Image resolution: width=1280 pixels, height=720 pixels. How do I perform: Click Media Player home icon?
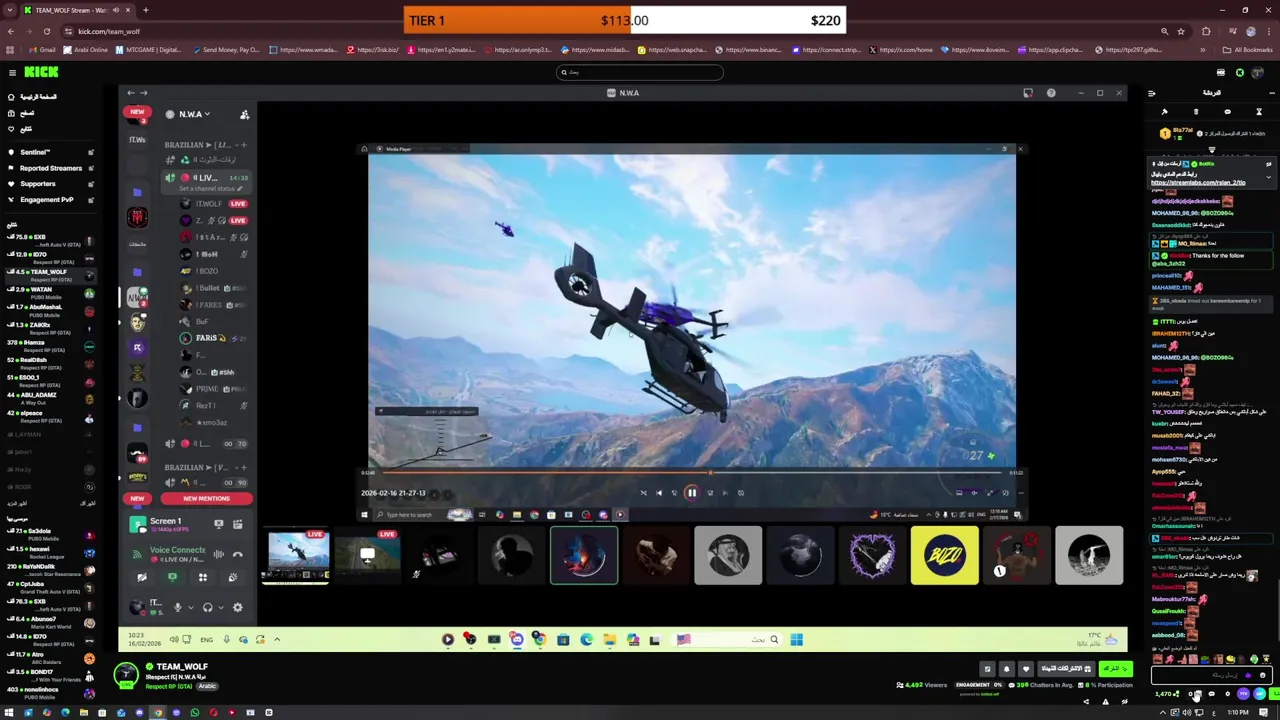[x=364, y=149]
